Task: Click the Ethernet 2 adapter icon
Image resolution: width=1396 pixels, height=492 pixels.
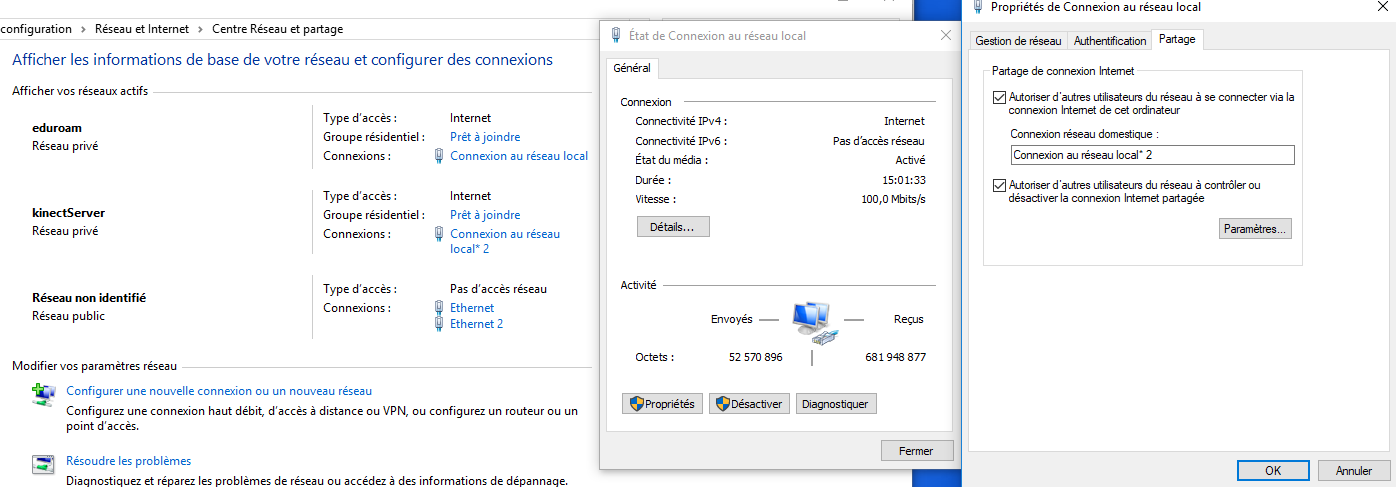Action: pos(439,324)
